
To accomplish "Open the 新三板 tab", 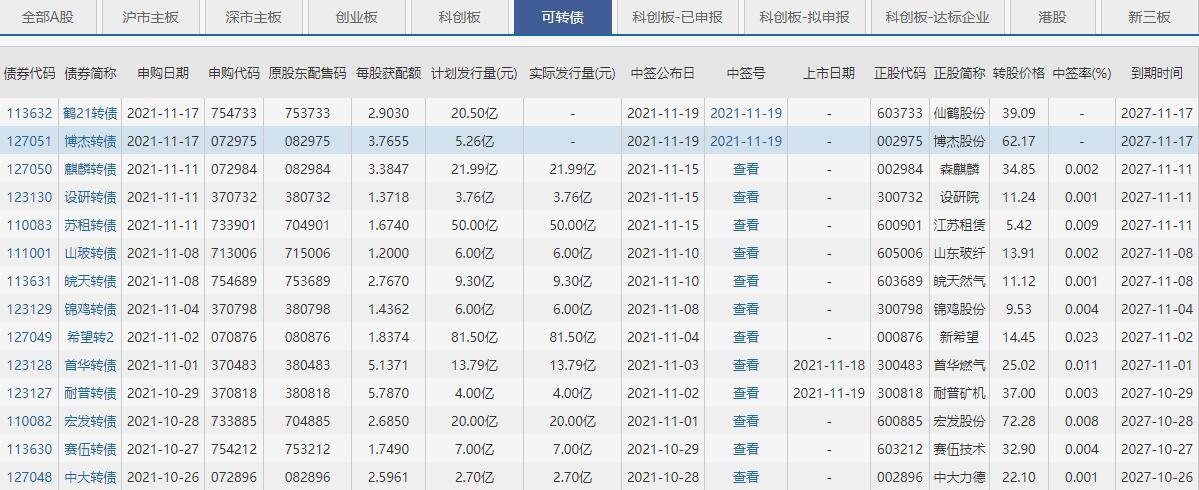I will (x=1149, y=17).
